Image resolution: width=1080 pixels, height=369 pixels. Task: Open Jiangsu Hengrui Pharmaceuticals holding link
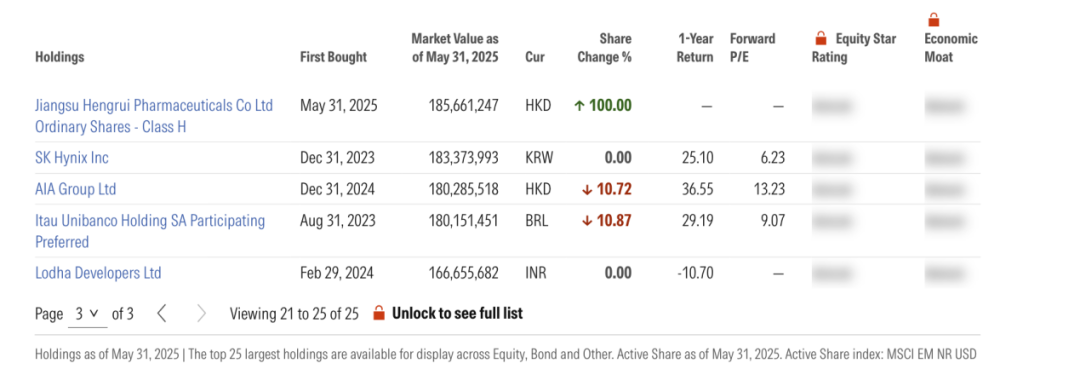(x=154, y=116)
